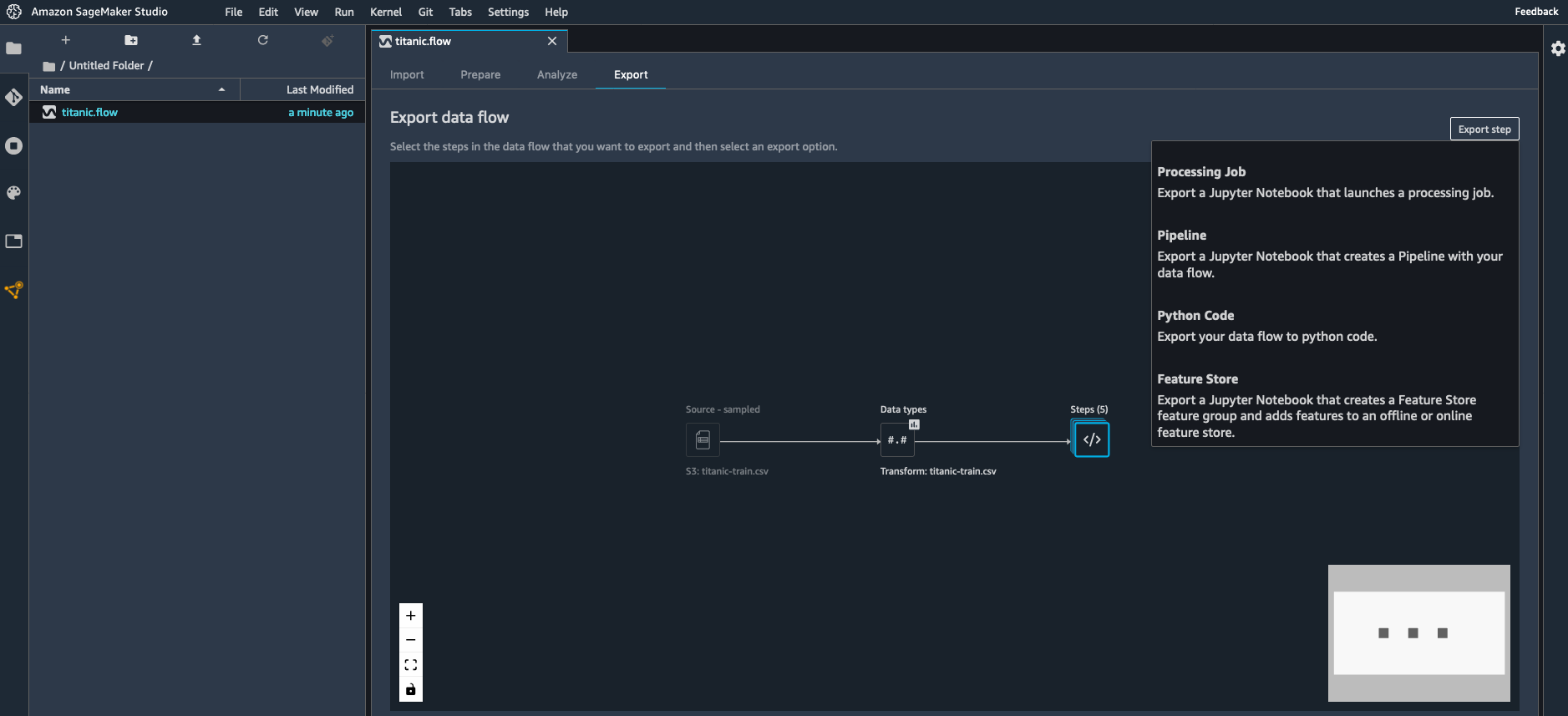1568x716 pixels.
Task: Fit the flow view to screen
Action: 410,665
